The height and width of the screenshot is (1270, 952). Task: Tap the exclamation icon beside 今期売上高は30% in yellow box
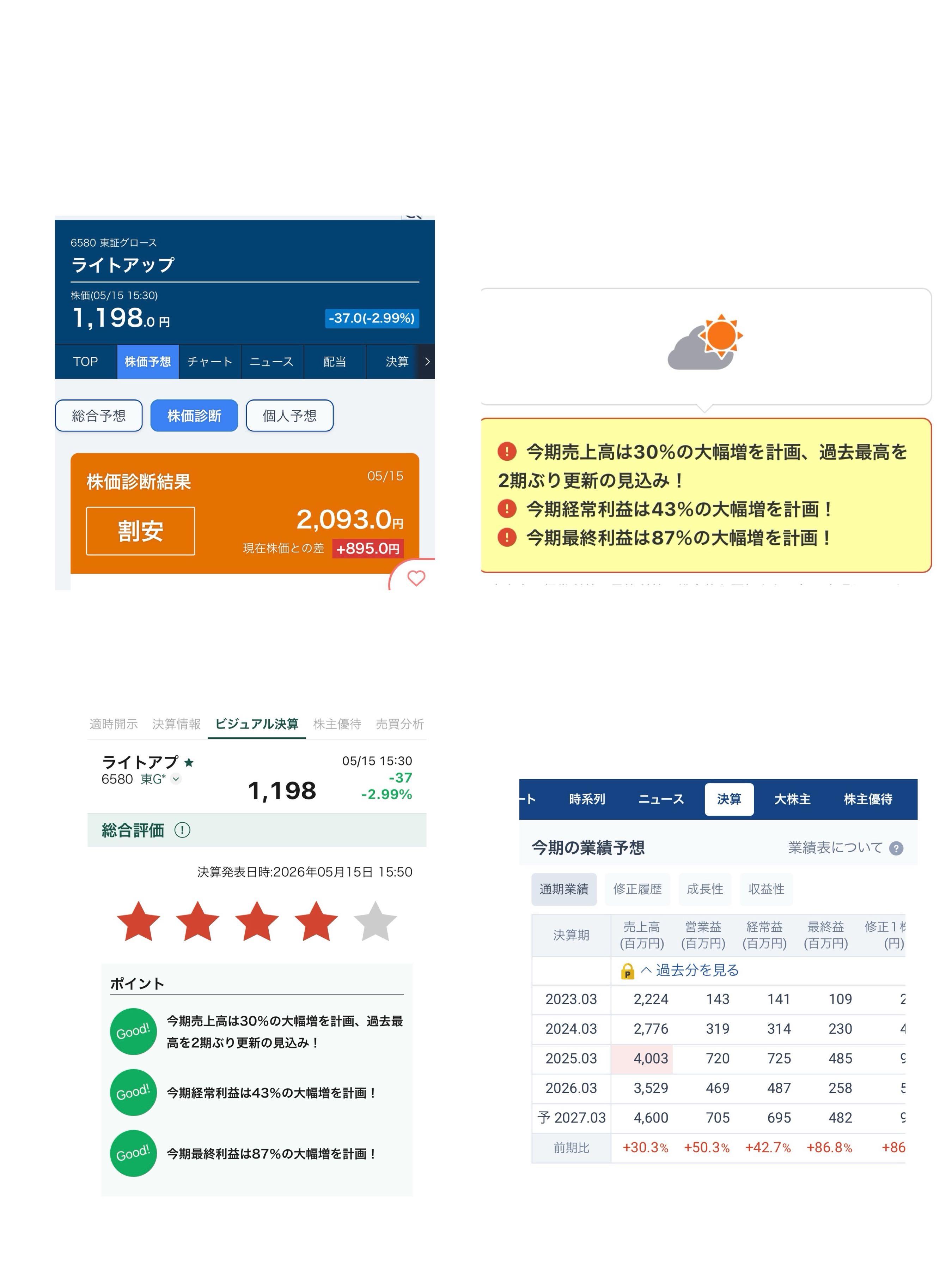click(x=507, y=452)
